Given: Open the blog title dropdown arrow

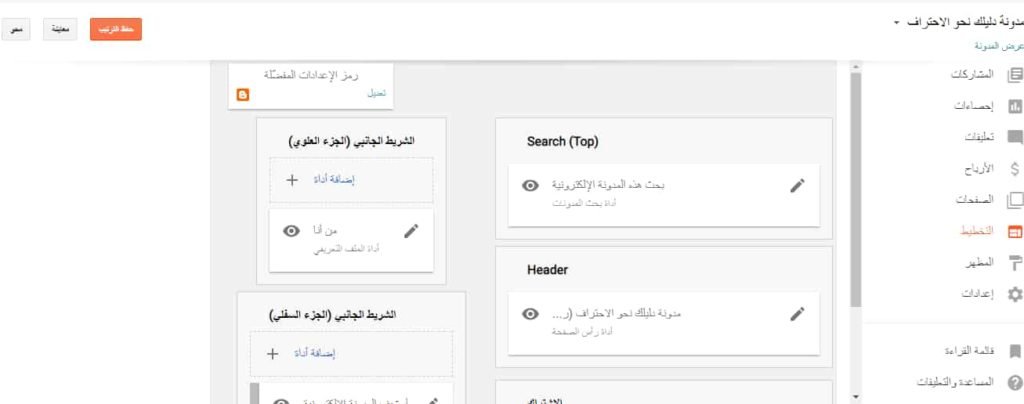Looking at the screenshot, I should [897, 22].
